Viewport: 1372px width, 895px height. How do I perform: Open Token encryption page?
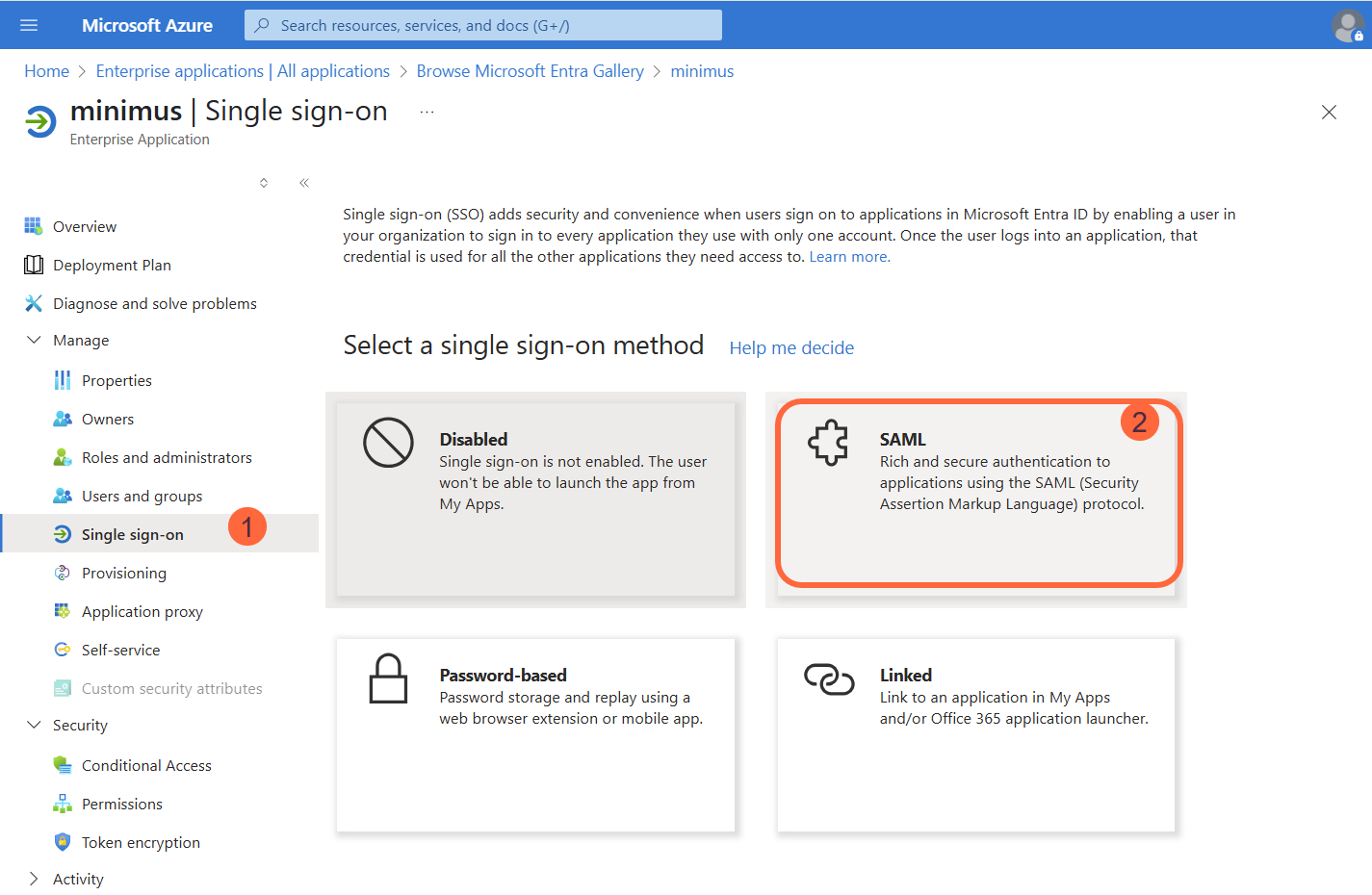pyautogui.click(x=141, y=842)
